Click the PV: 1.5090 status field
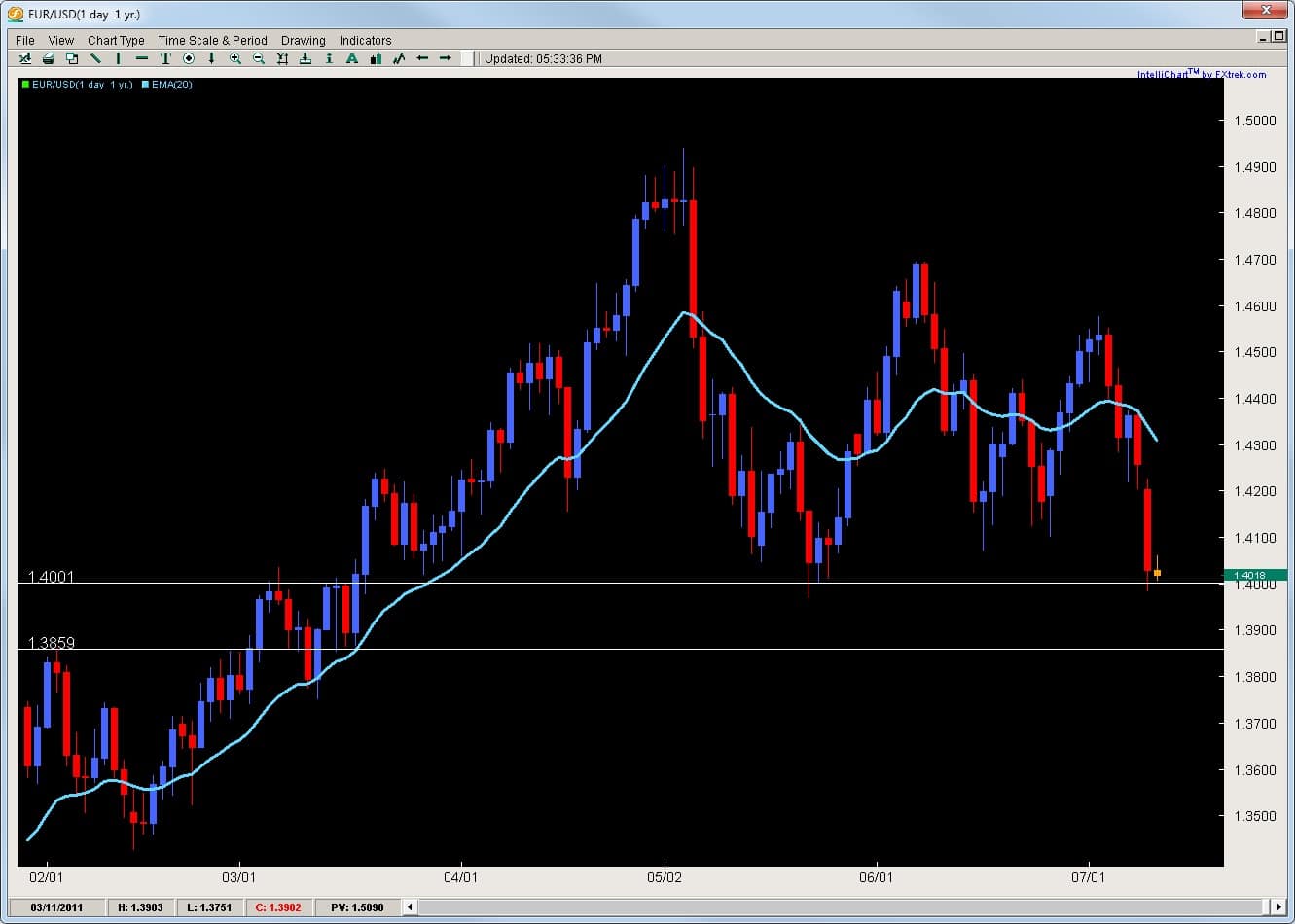 coord(358,907)
